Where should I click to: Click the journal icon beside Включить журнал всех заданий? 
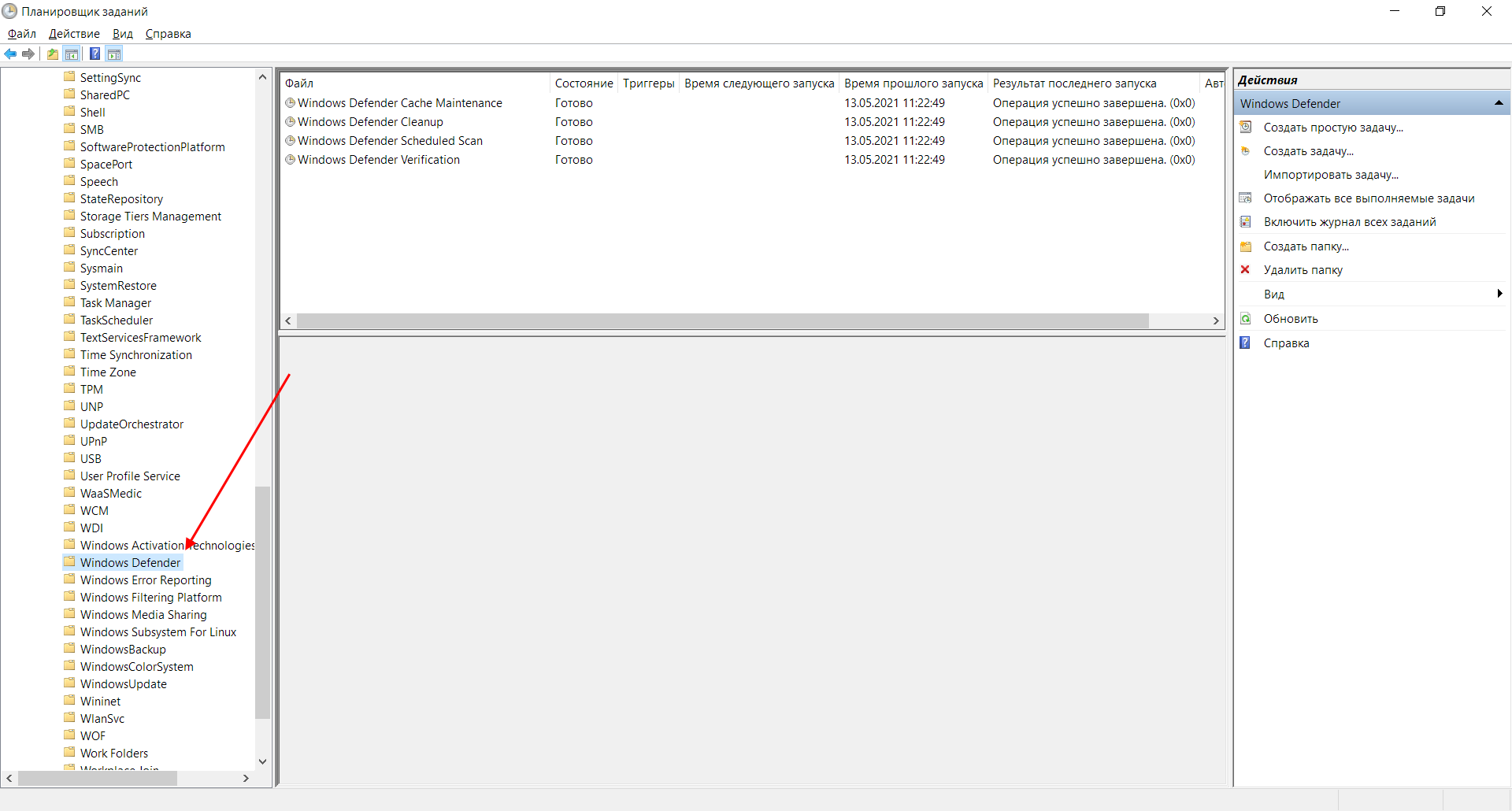1246,221
